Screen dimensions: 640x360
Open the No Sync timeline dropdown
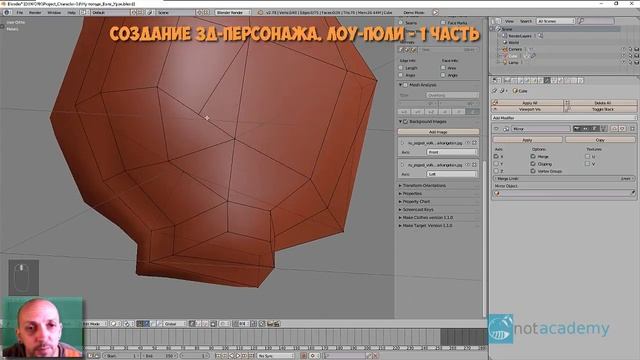tap(275, 356)
